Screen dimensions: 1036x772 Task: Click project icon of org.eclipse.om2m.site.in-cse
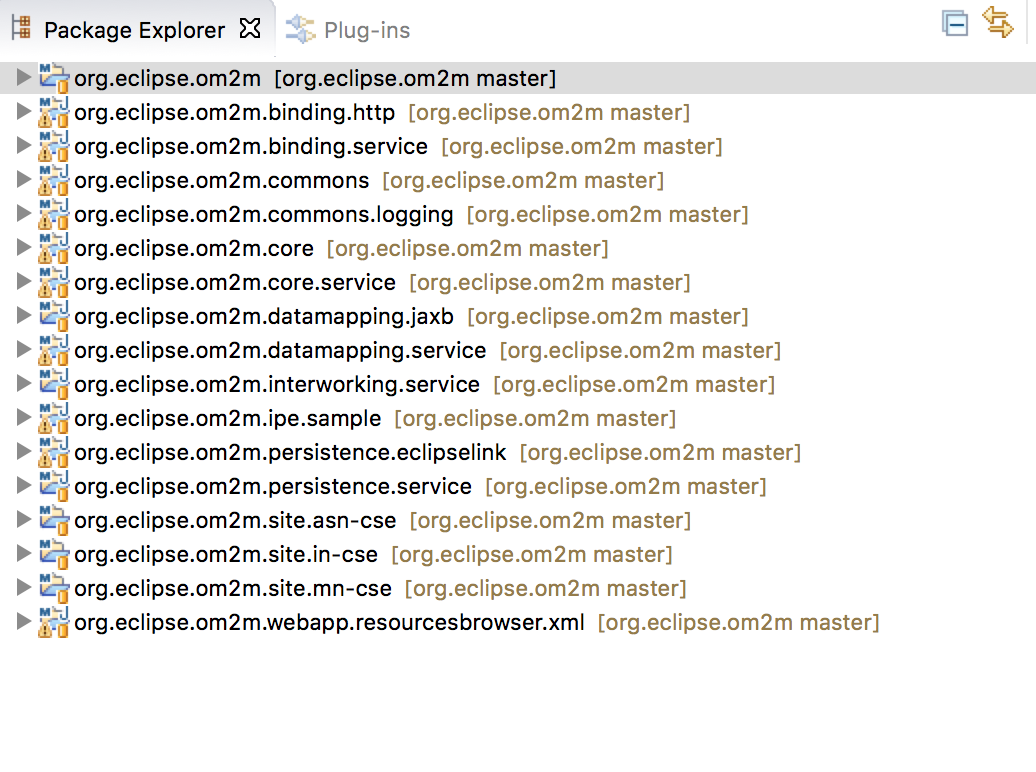pyautogui.click(x=53, y=555)
